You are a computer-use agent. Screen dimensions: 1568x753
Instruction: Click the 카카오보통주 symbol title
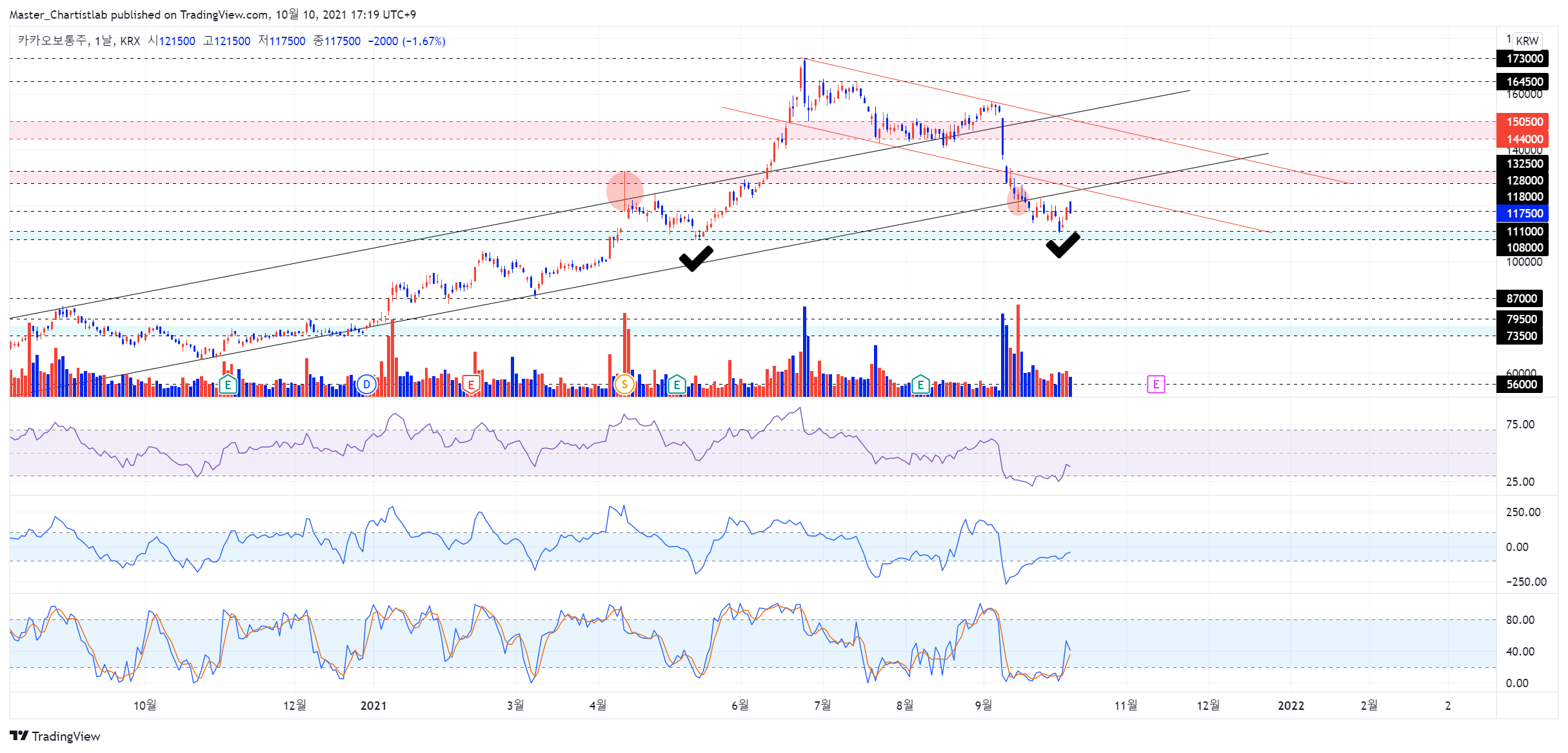click(52, 41)
